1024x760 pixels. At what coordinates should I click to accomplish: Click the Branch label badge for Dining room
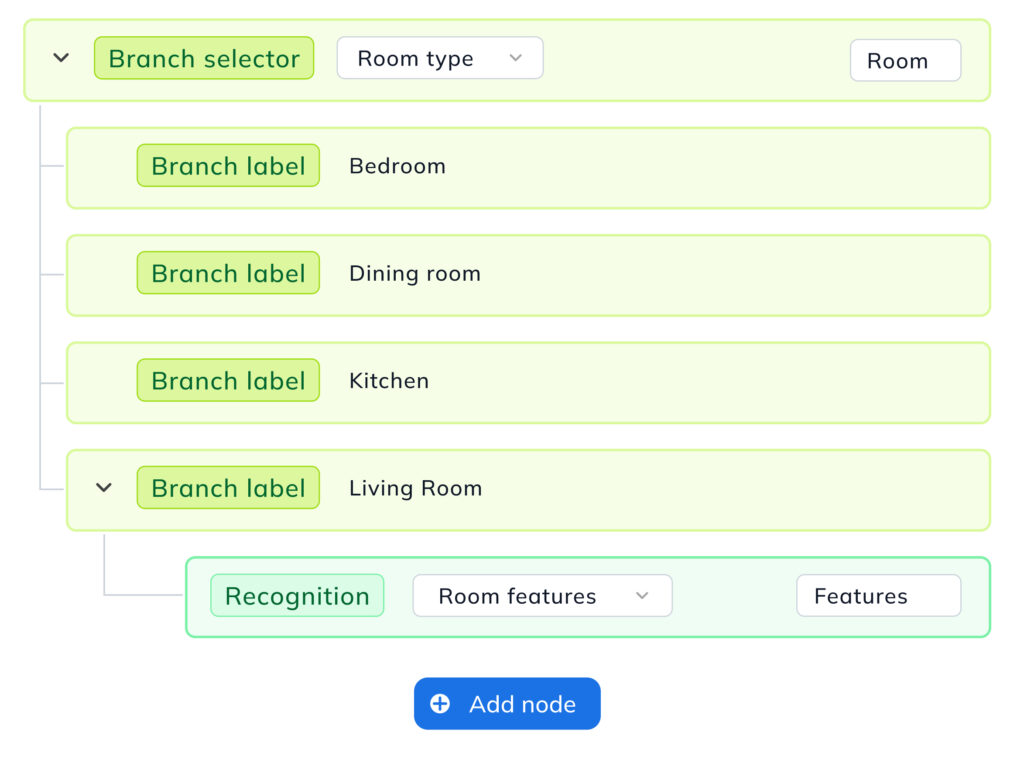point(228,272)
